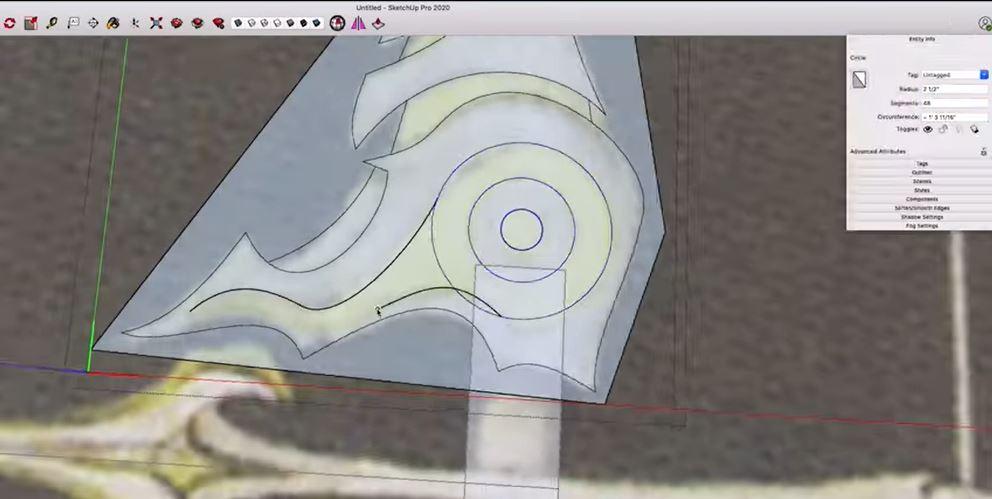Open the Tag dropdown showing Untagged
992x499 pixels.
(x=954, y=75)
